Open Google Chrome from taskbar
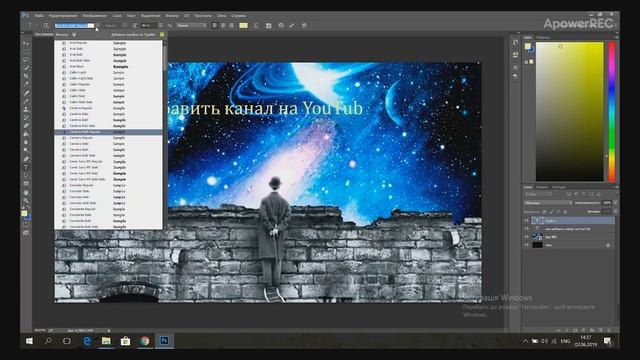The image size is (640, 360). click(145, 341)
